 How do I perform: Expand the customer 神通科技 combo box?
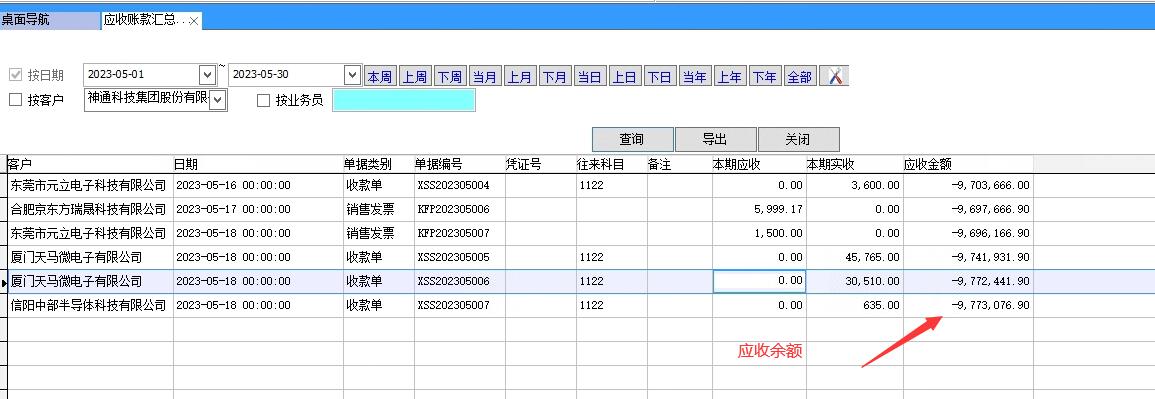pos(218,101)
